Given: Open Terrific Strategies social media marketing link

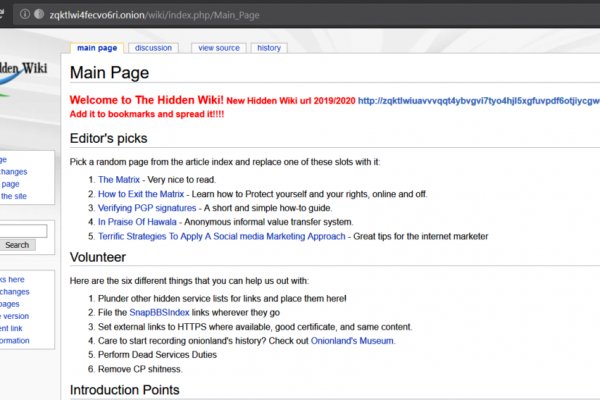Looking at the screenshot, I should coord(222,236).
